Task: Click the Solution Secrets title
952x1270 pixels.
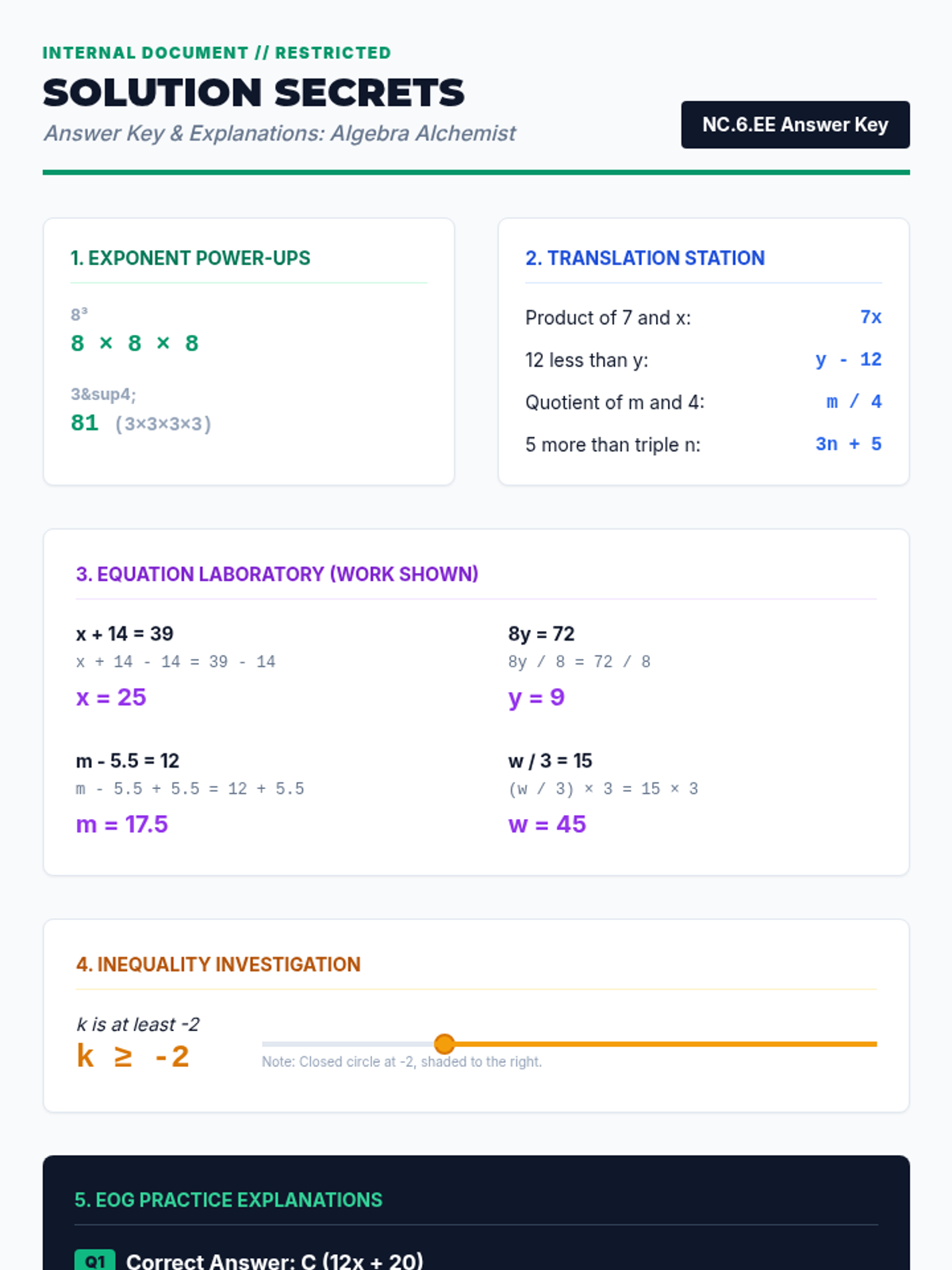Action: pyautogui.click(x=253, y=92)
